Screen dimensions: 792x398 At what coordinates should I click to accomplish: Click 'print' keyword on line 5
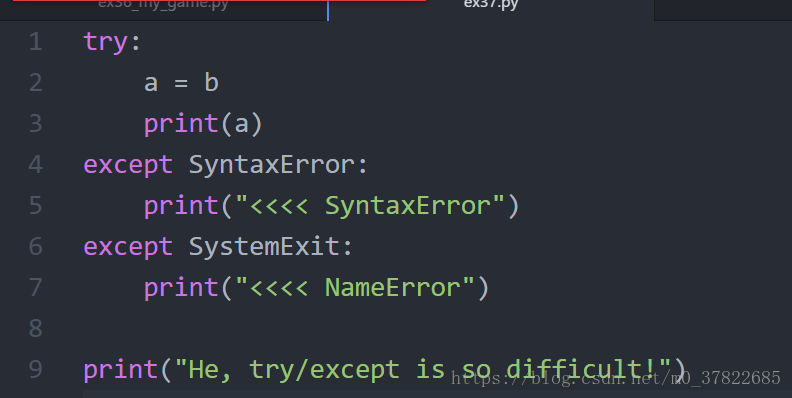click(x=181, y=207)
